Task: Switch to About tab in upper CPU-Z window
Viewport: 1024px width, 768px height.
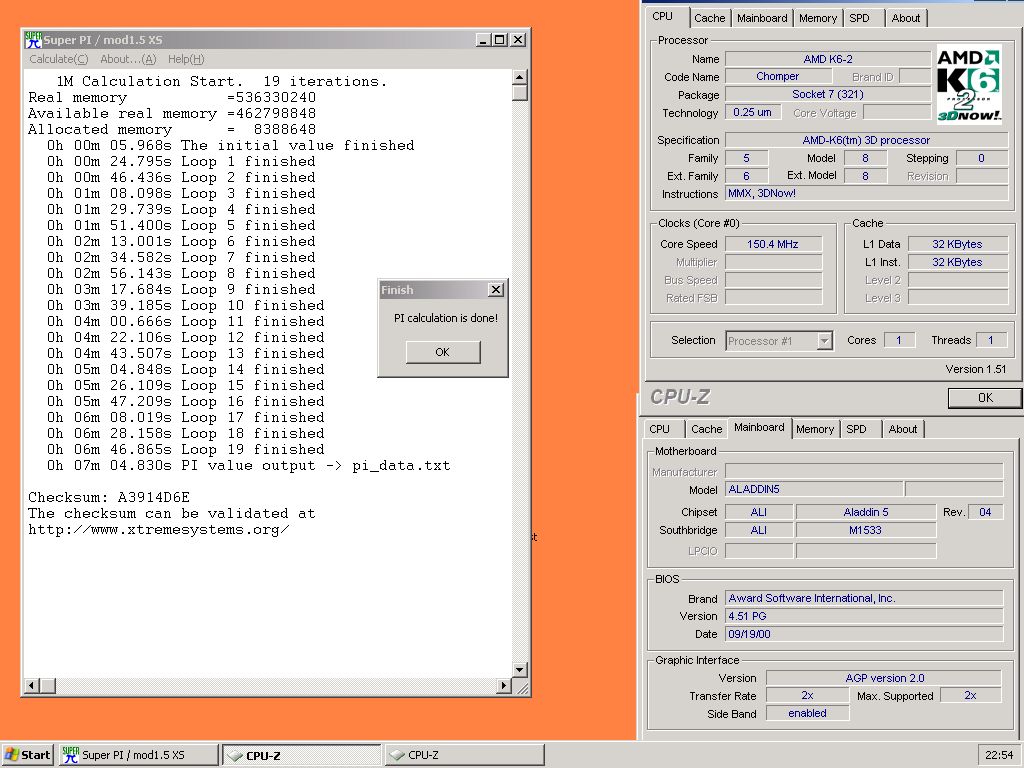Action: [x=906, y=18]
